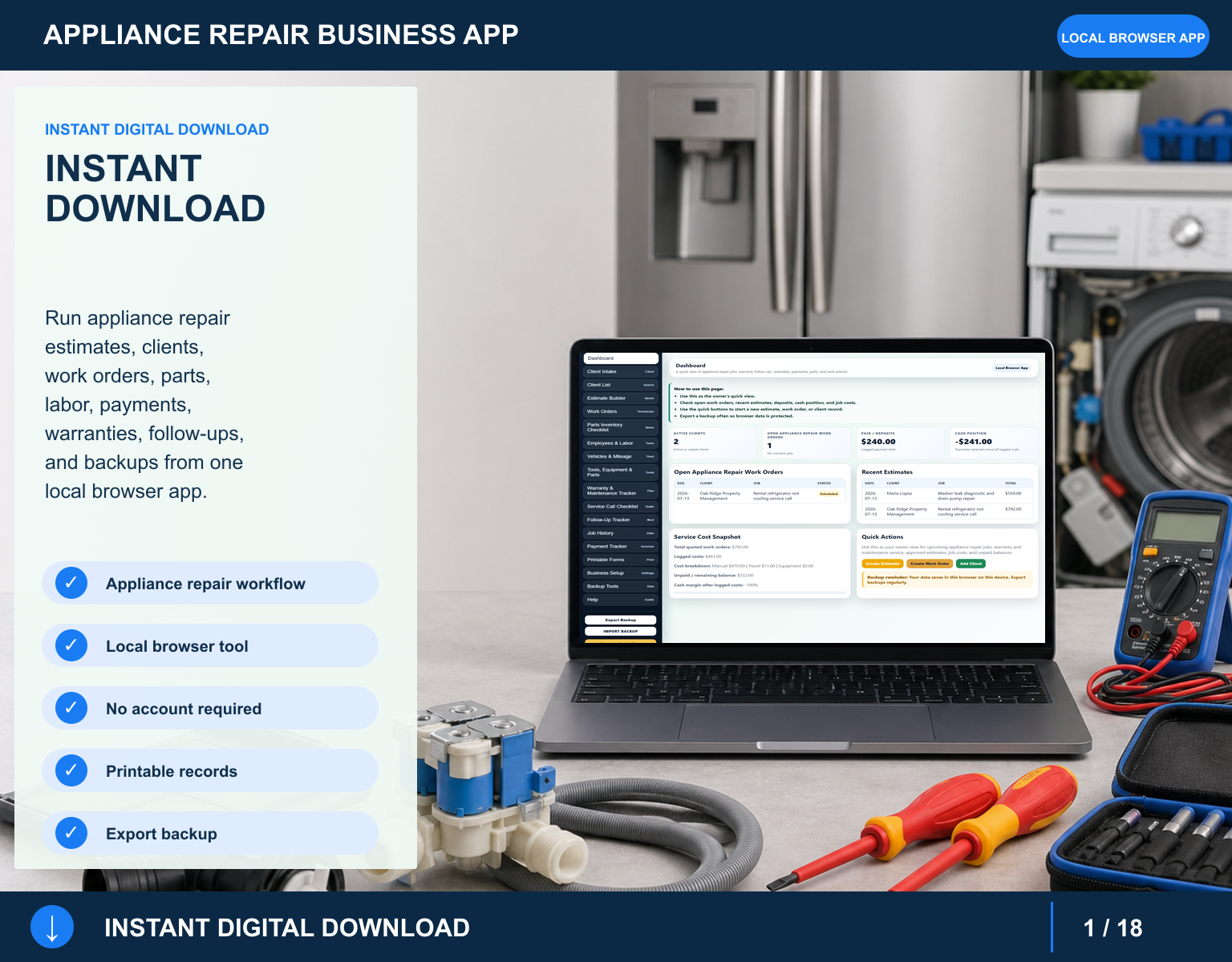Viewport: 1232px width, 962px height.
Task: Open Client Intake in the sidebar
Action: click(621, 371)
